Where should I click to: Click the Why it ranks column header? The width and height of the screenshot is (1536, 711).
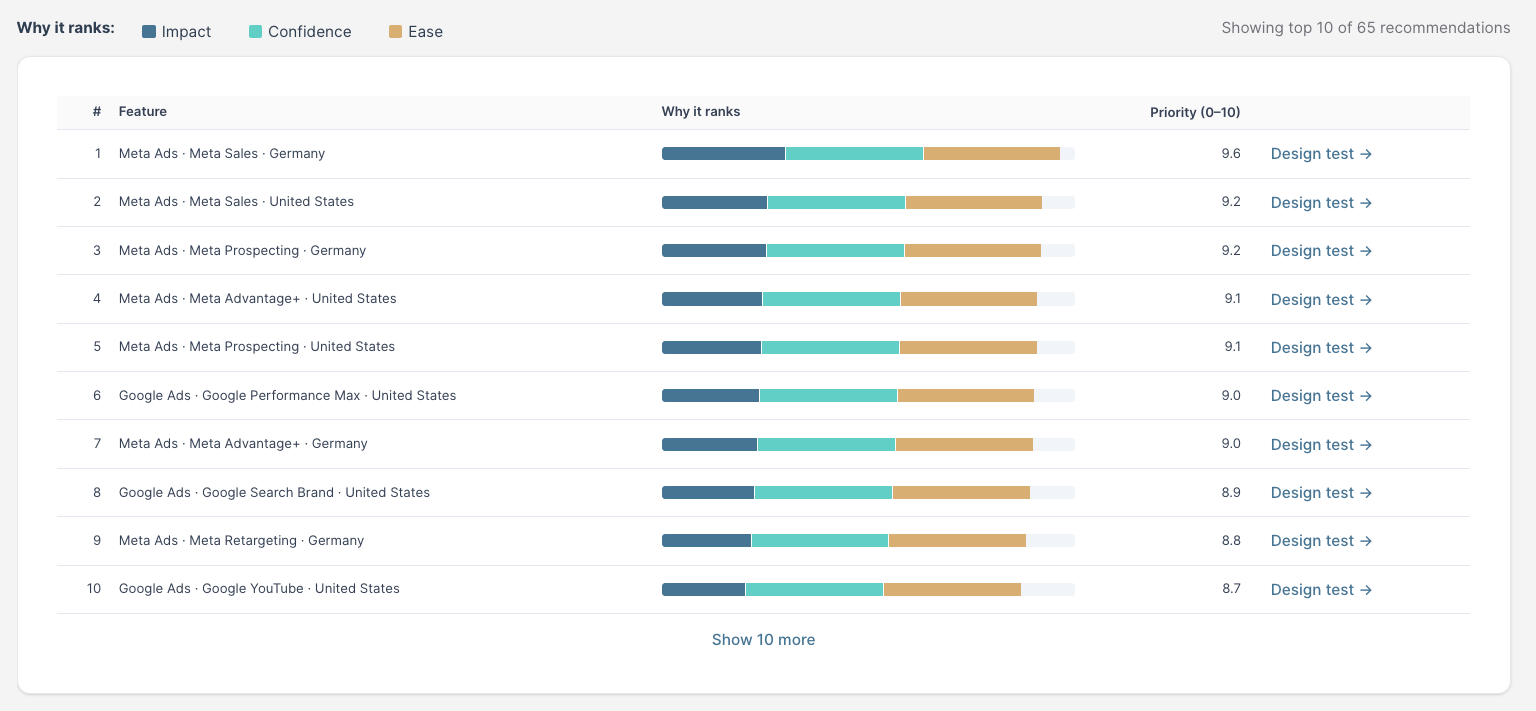tap(701, 112)
